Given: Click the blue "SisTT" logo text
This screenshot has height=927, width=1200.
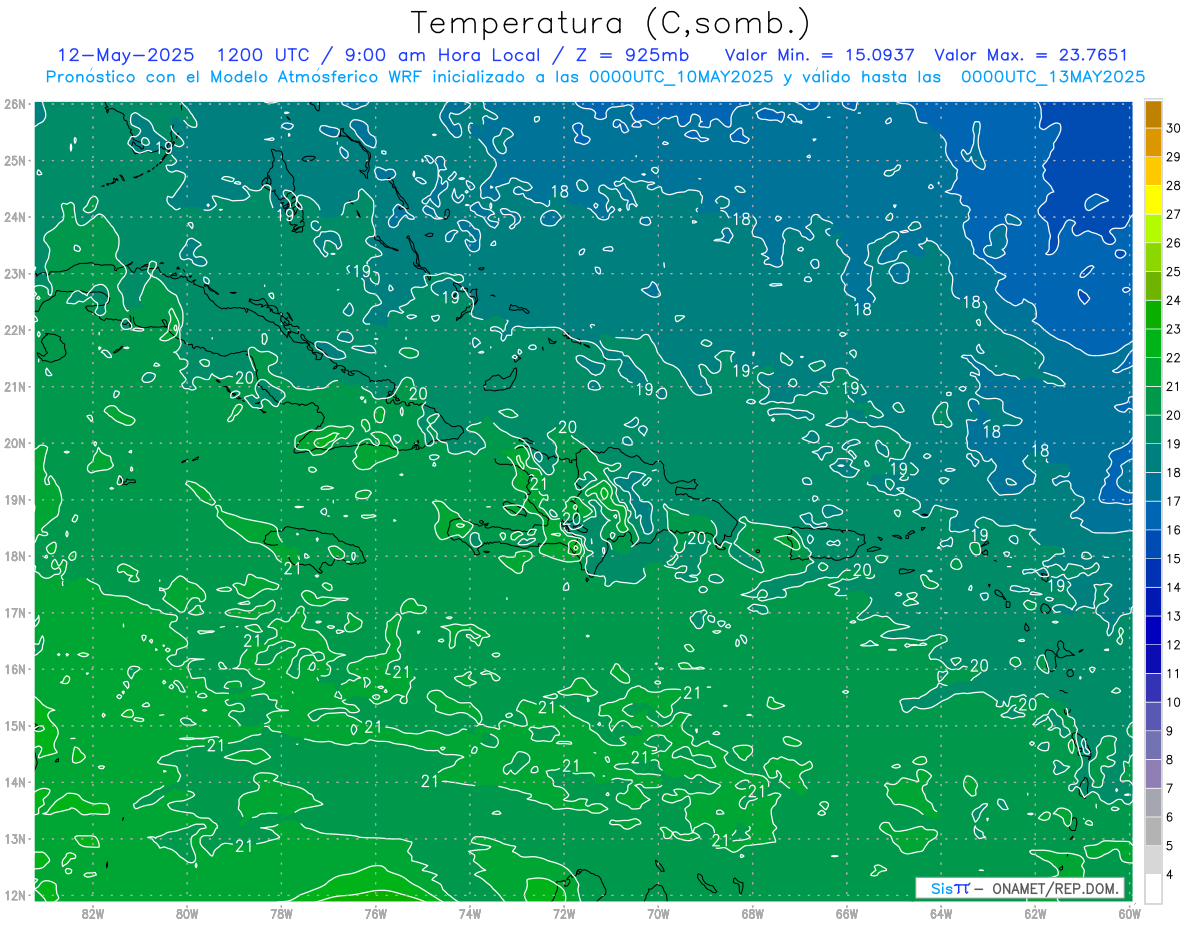Looking at the screenshot, I should click(950, 888).
